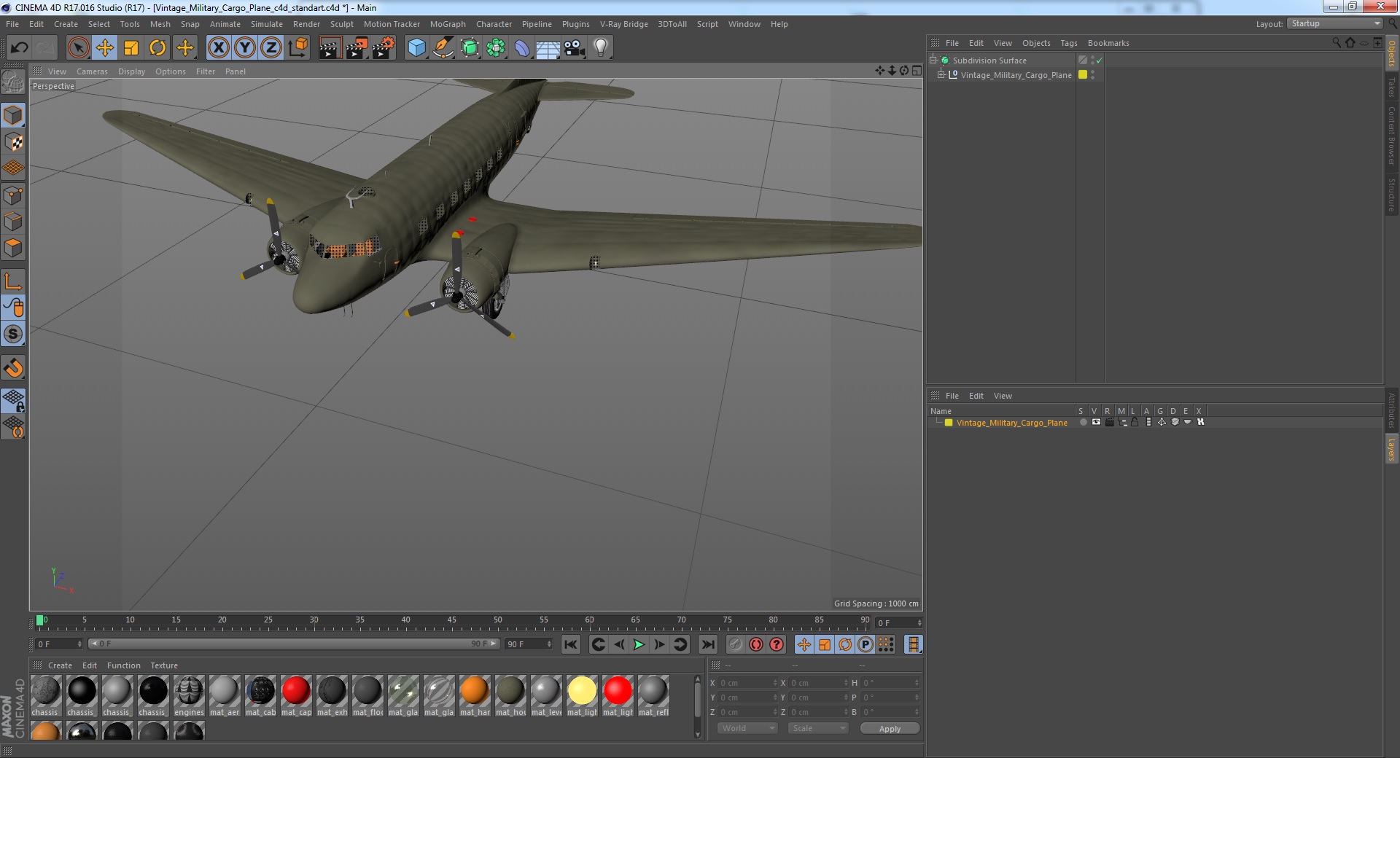Click Render to Picture Viewer icon
This screenshot has width=1400, height=844.
pyautogui.click(x=357, y=48)
